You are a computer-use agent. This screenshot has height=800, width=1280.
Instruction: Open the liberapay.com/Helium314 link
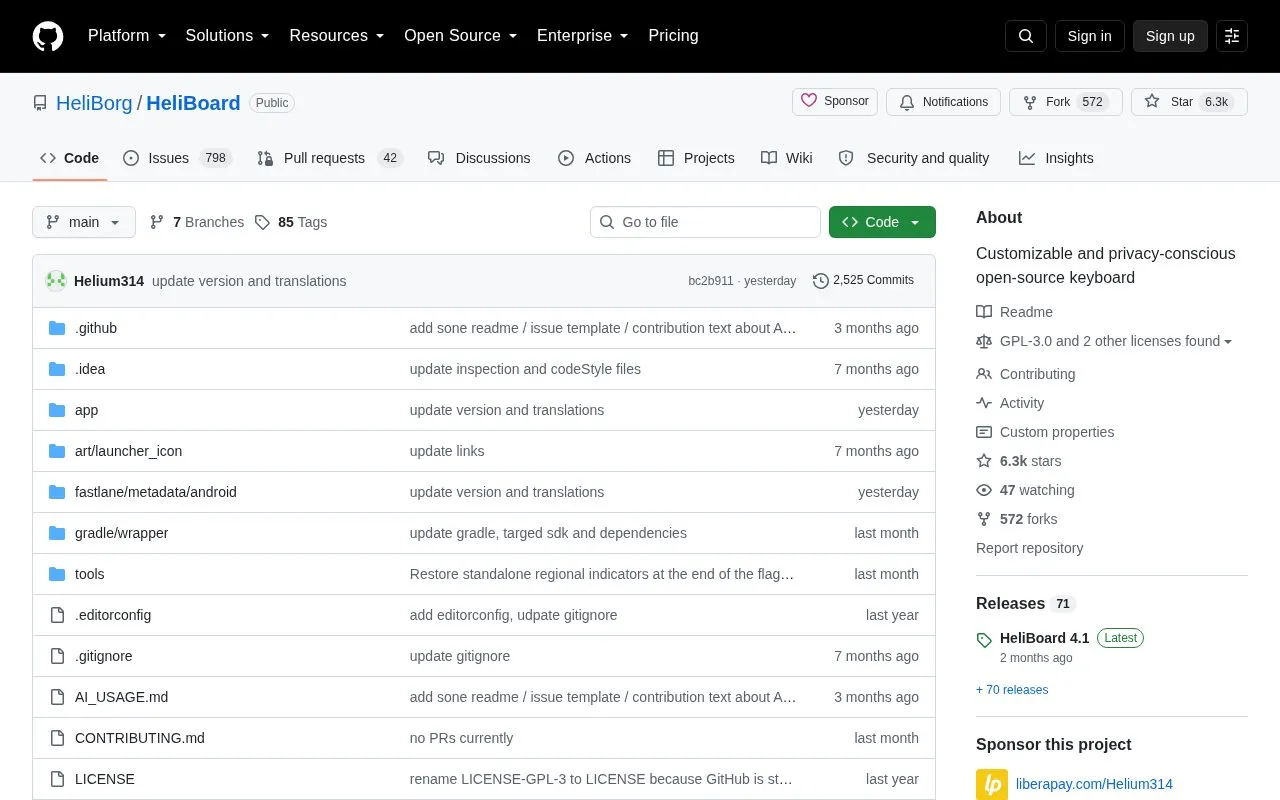coord(1094,784)
